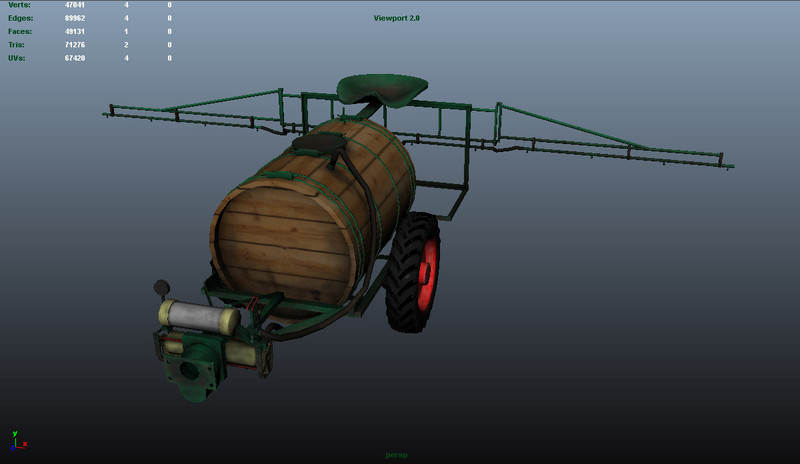Image resolution: width=800 pixels, height=464 pixels.
Task: Click the Edges count label in HUD
Action: pyautogui.click(x=19, y=18)
